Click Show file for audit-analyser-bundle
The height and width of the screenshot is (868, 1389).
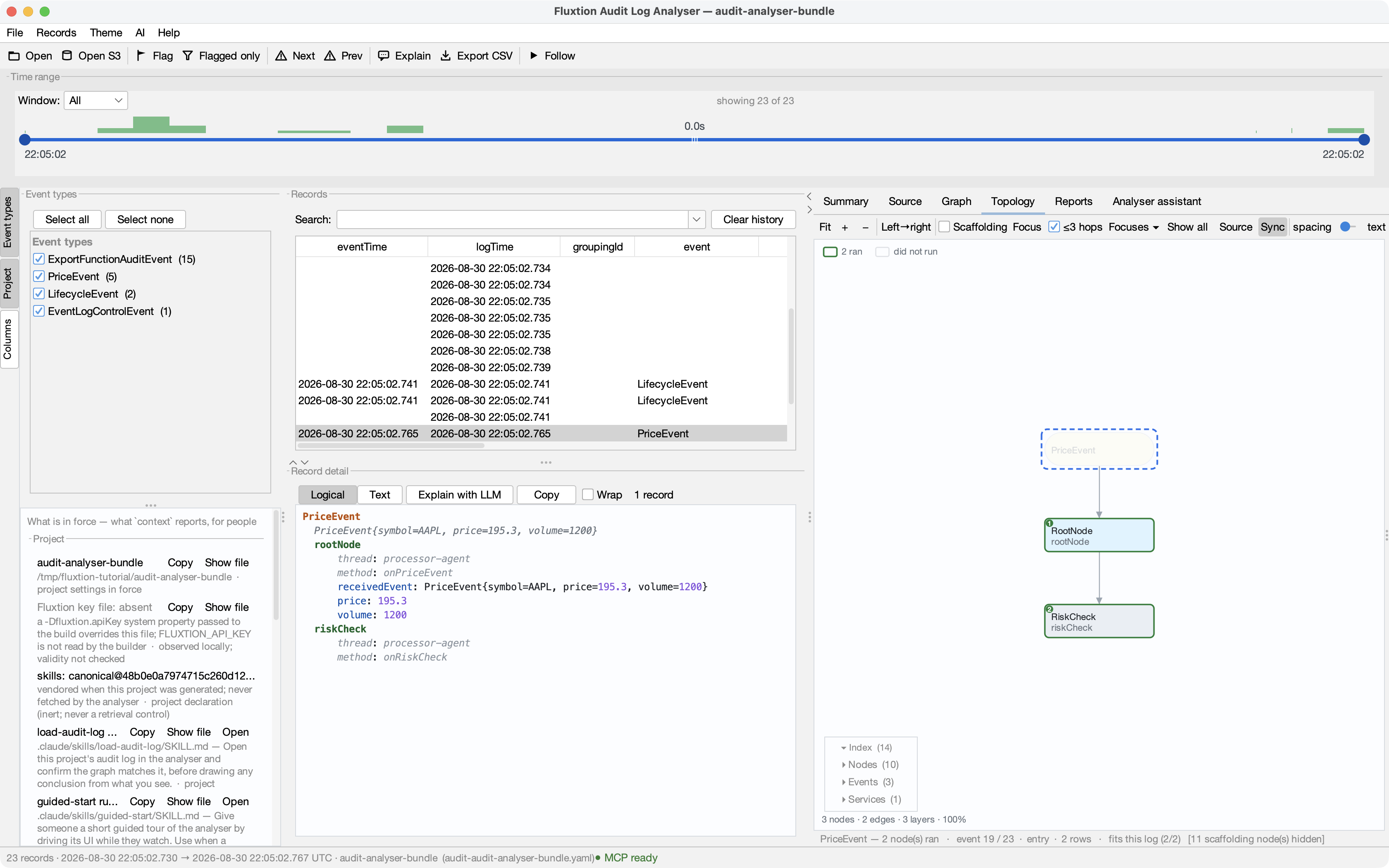tap(227, 562)
